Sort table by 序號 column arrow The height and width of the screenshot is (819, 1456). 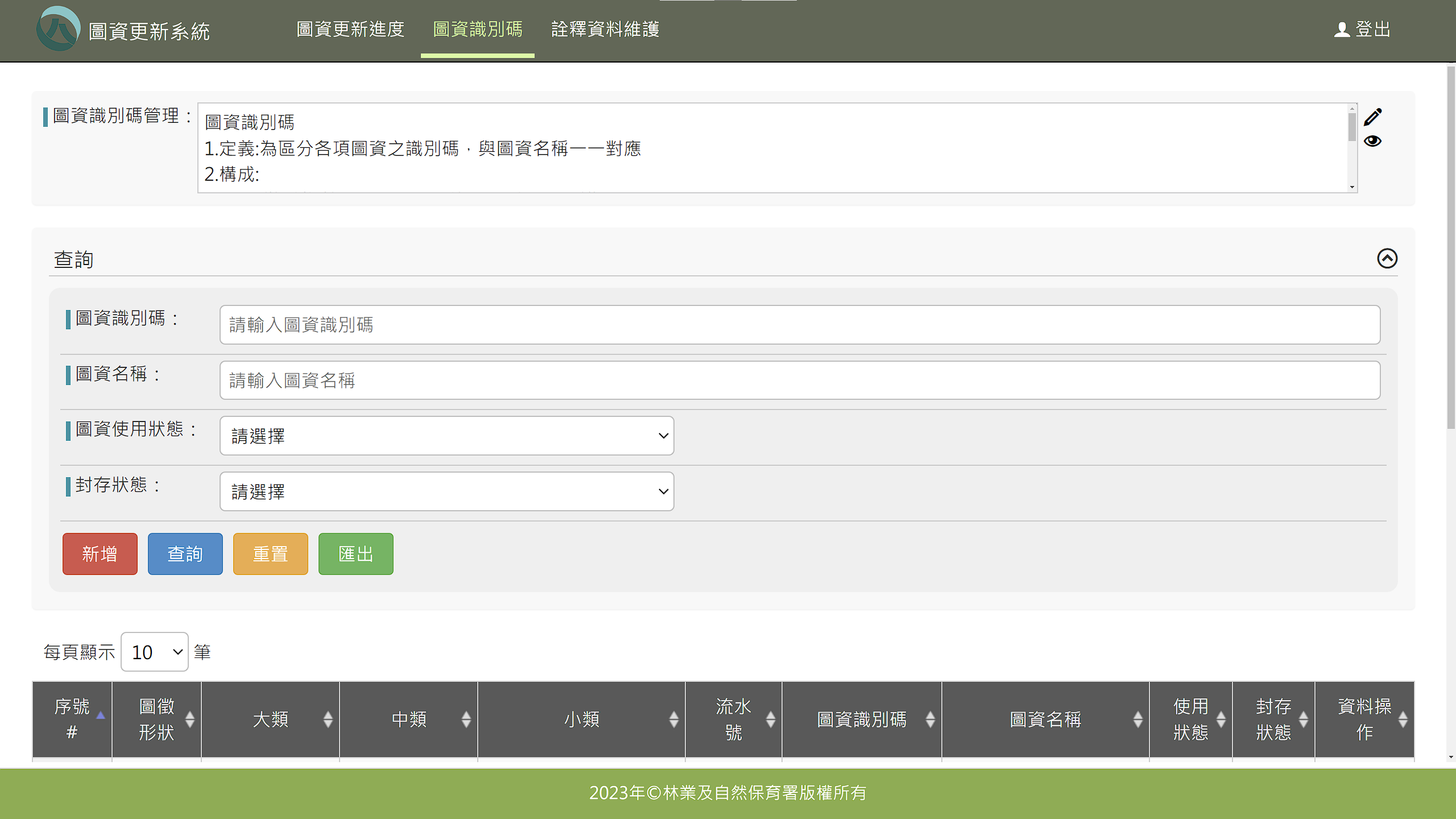click(x=101, y=715)
